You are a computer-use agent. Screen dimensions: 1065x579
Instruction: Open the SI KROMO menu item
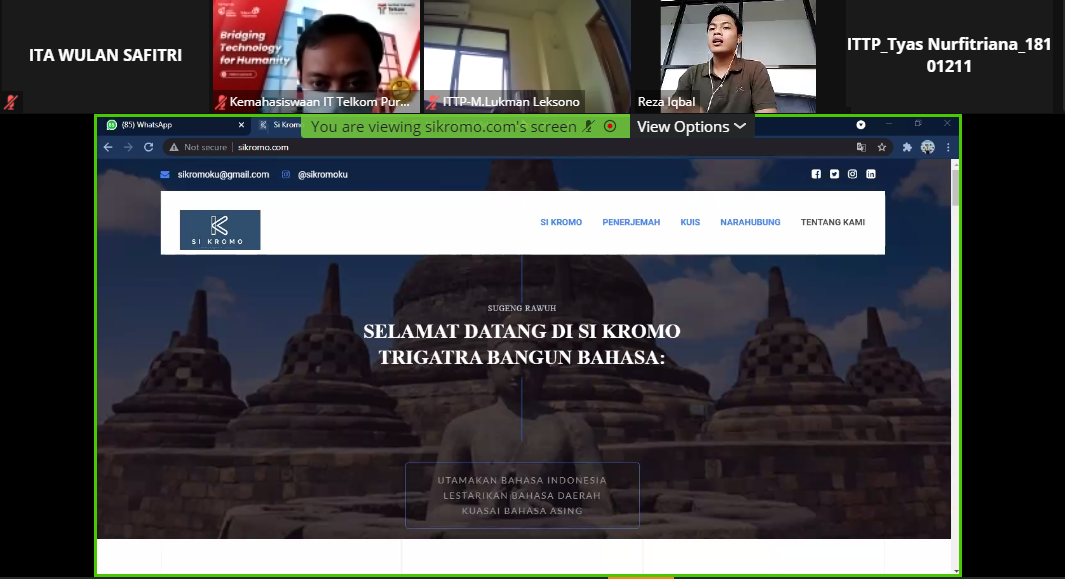click(561, 222)
